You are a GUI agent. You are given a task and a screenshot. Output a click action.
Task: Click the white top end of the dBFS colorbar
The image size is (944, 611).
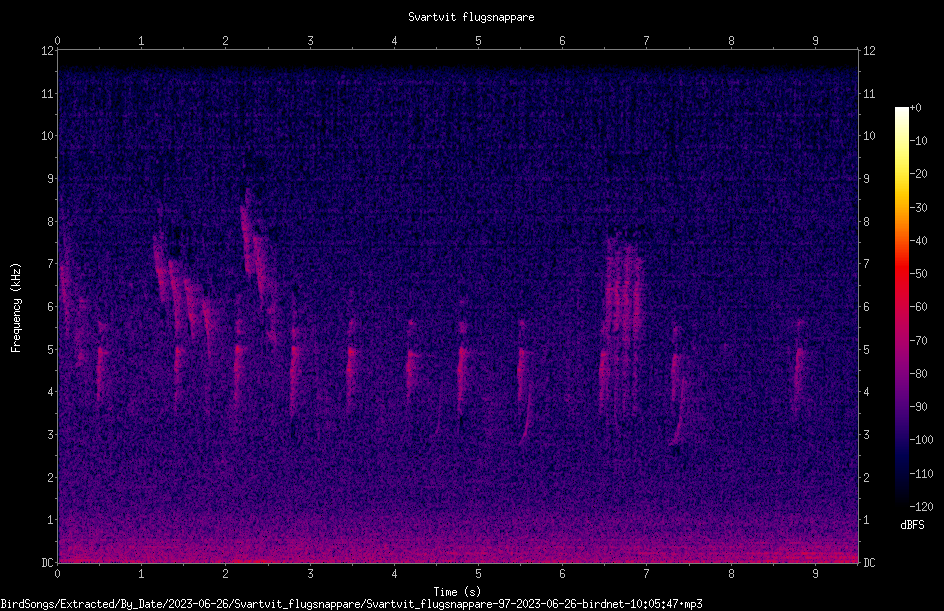click(901, 112)
